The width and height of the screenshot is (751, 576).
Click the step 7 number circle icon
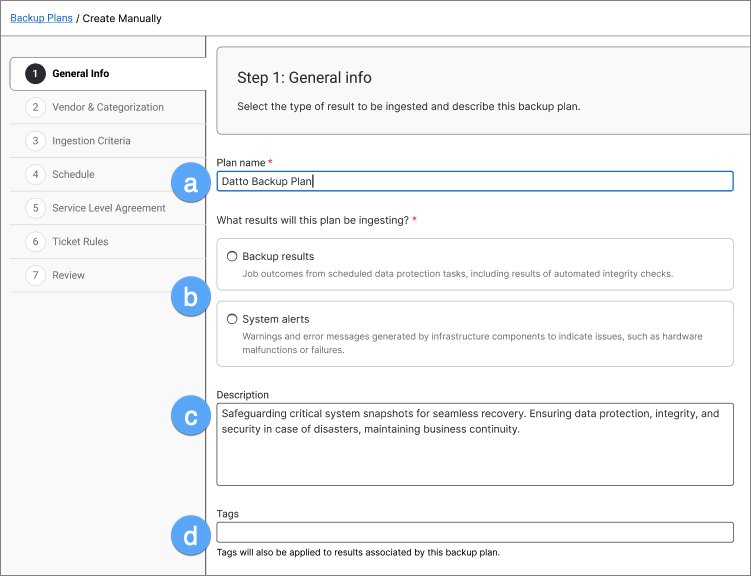click(x=36, y=275)
